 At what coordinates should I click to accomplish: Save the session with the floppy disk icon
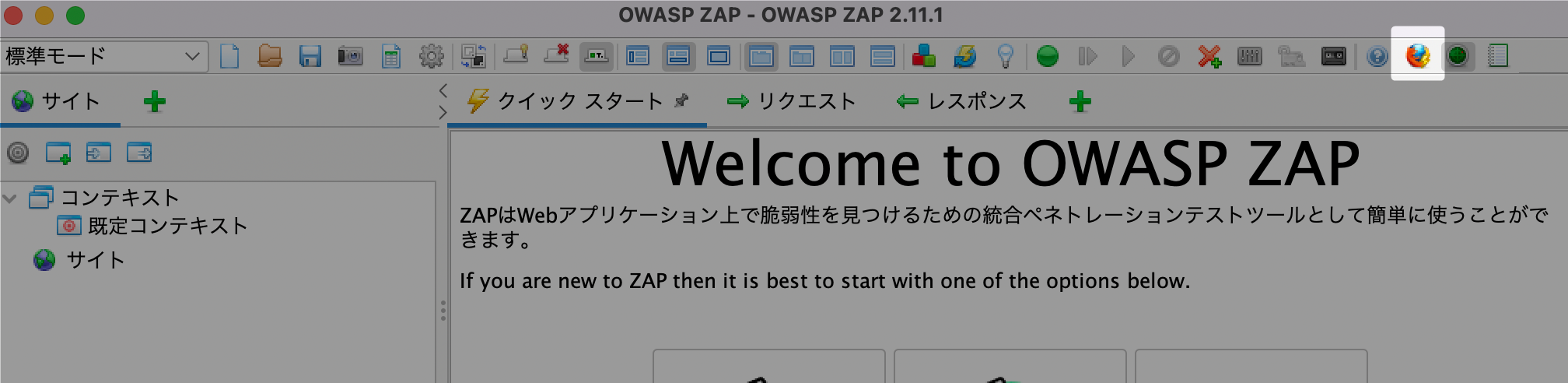310,56
